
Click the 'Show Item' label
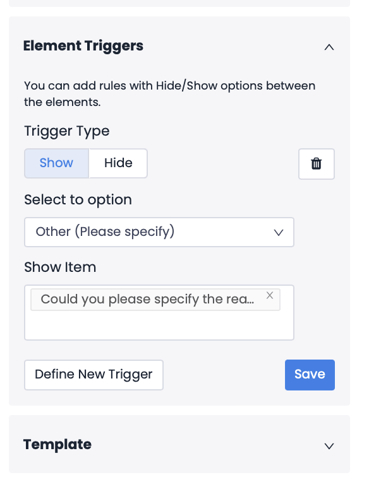pos(60,267)
